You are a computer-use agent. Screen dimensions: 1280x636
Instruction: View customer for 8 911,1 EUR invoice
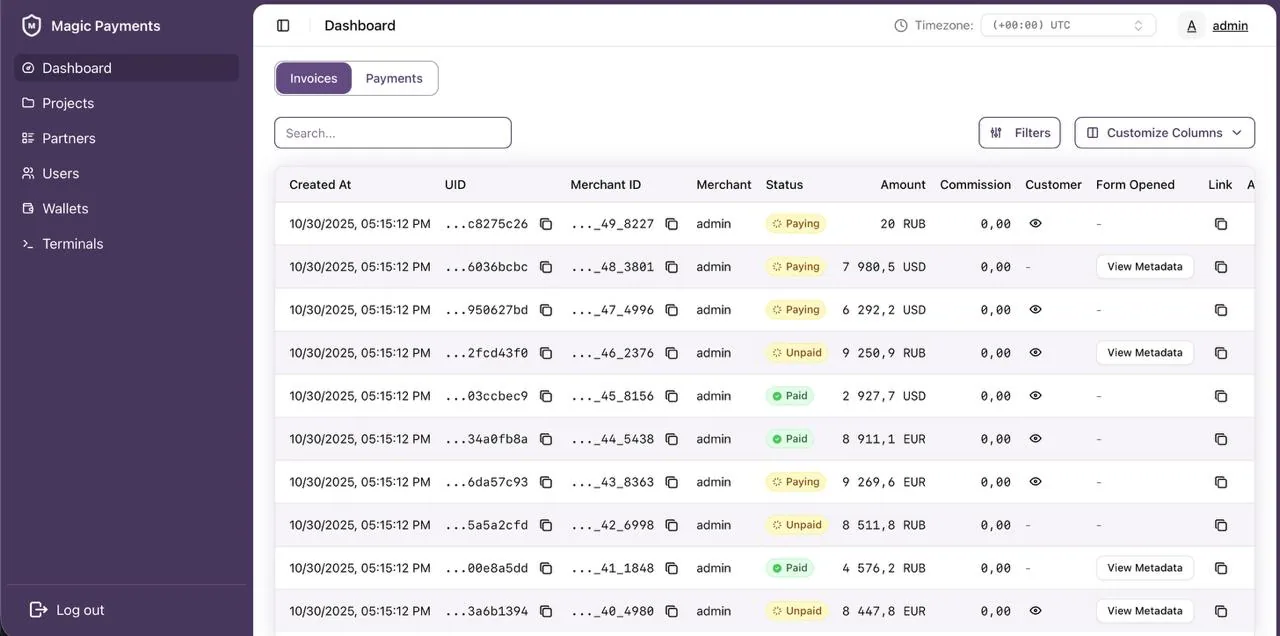[1035, 439]
